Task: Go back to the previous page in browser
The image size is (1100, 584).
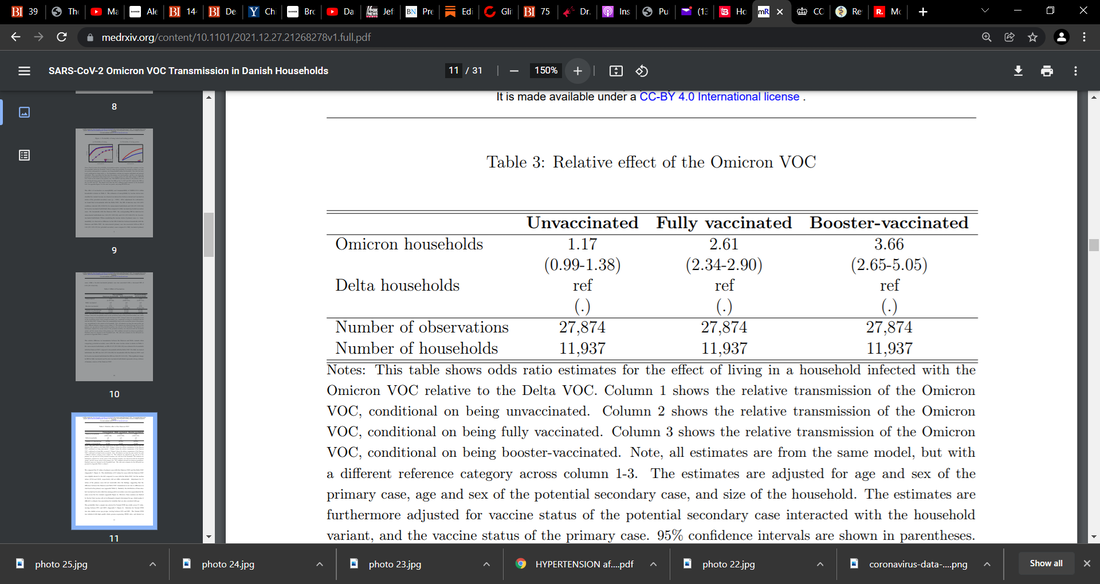Action: (15, 37)
